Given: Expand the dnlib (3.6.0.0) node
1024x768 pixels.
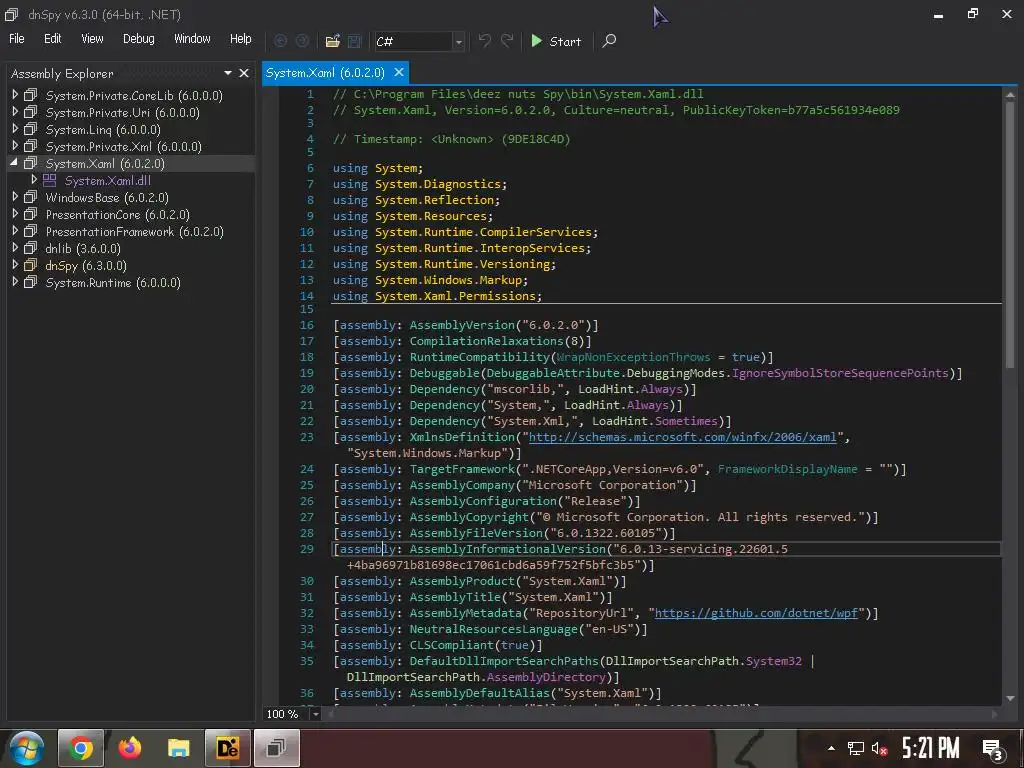Looking at the screenshot, I should point(15,248).
